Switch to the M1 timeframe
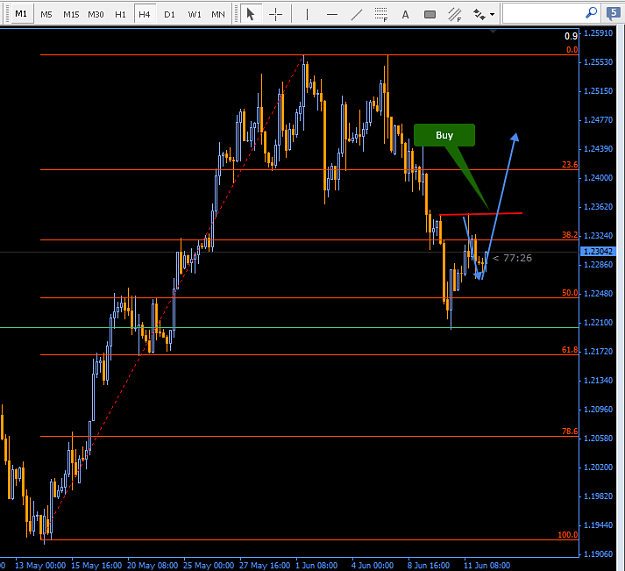This screenshot has width=625, height=571. (21, 14)
